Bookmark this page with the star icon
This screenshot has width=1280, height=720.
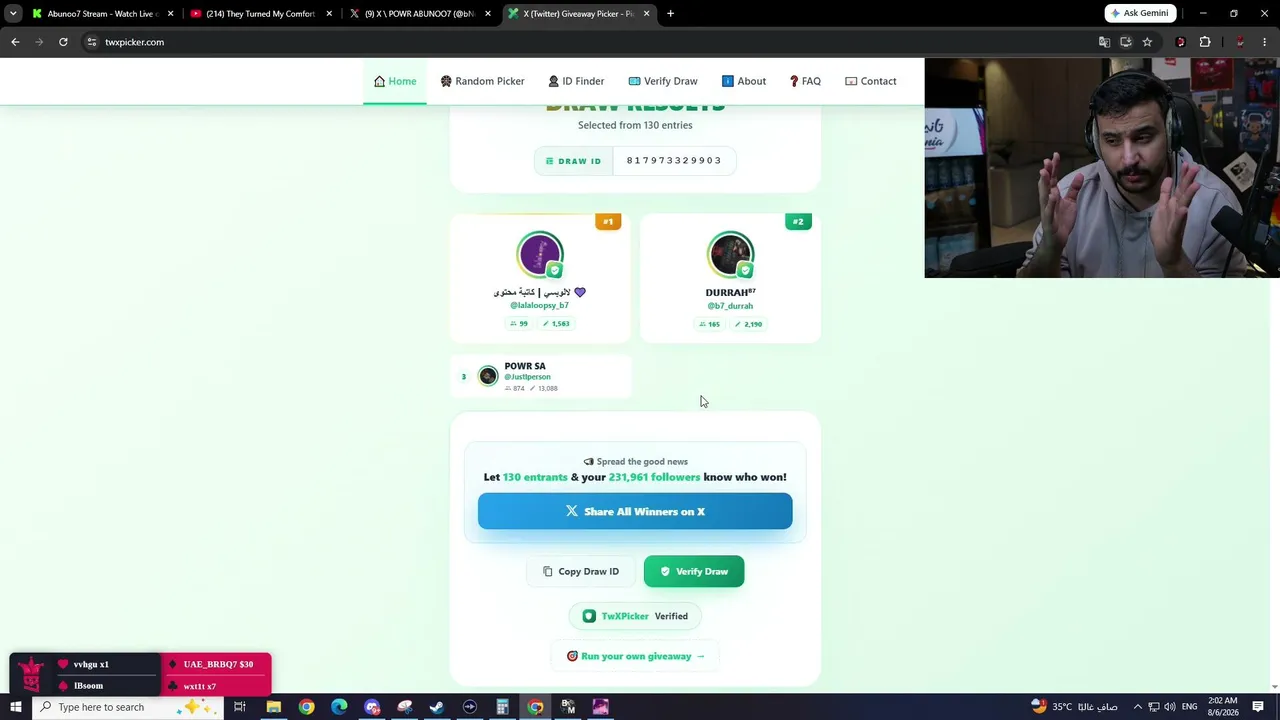[1147, 42]
